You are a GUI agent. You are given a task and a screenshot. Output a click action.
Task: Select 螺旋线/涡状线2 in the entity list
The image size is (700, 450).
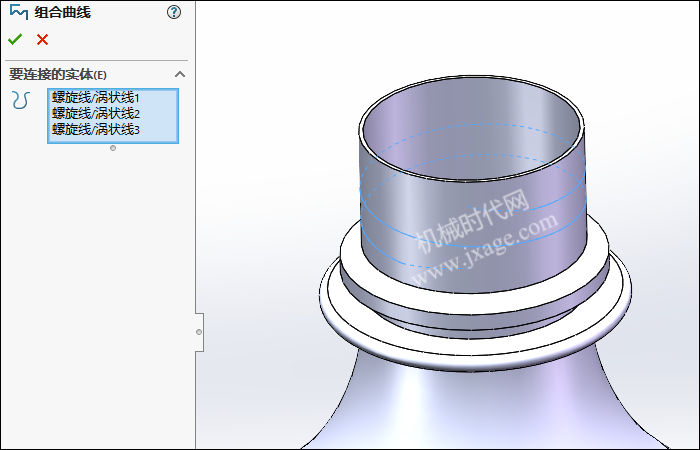(96, 113)
